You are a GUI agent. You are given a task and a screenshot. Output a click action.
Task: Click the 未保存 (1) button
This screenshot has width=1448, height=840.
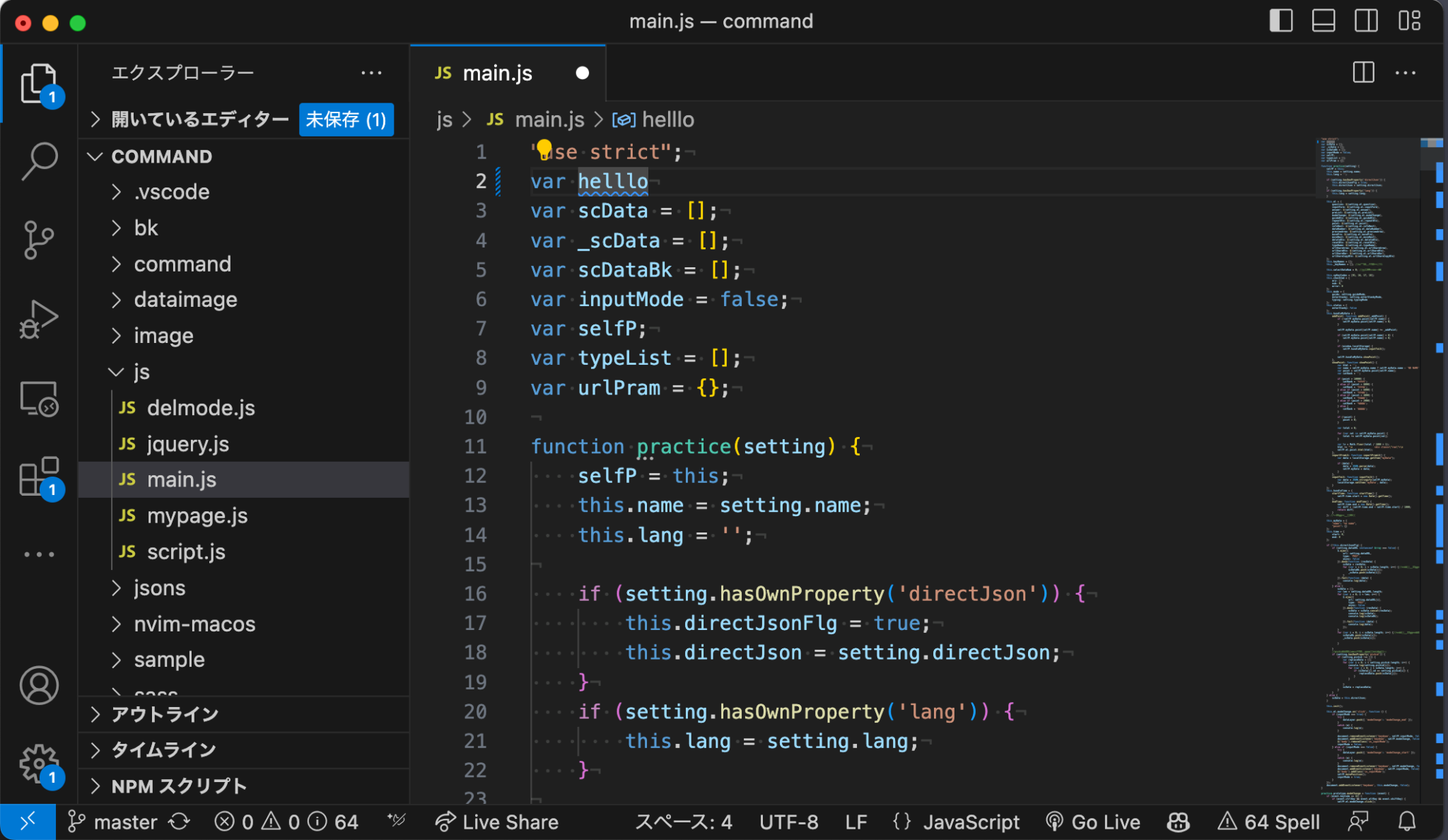click(x=346, y=119)
